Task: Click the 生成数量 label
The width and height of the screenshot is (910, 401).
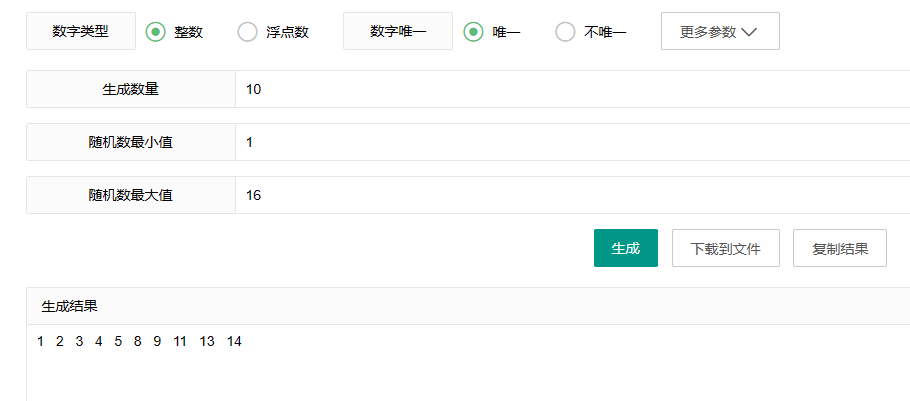Action: pos(131,89)
